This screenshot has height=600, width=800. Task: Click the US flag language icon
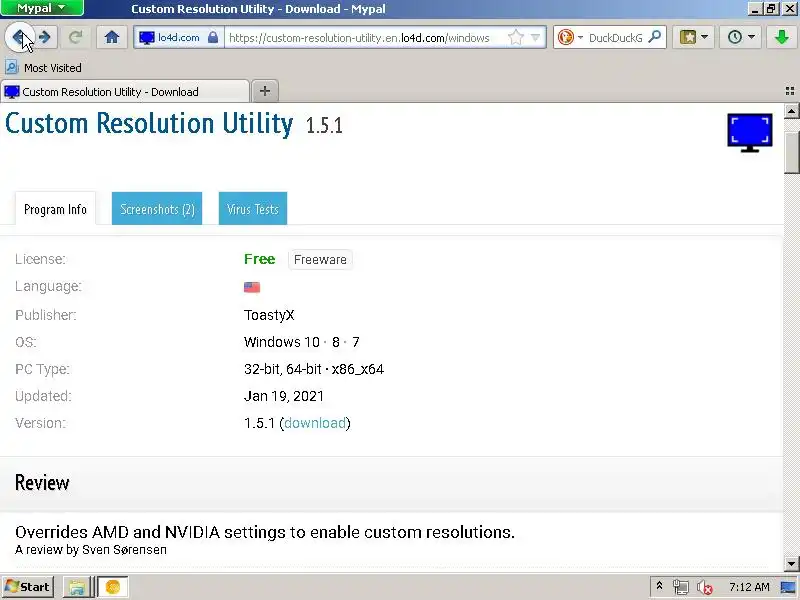[252, 287]
